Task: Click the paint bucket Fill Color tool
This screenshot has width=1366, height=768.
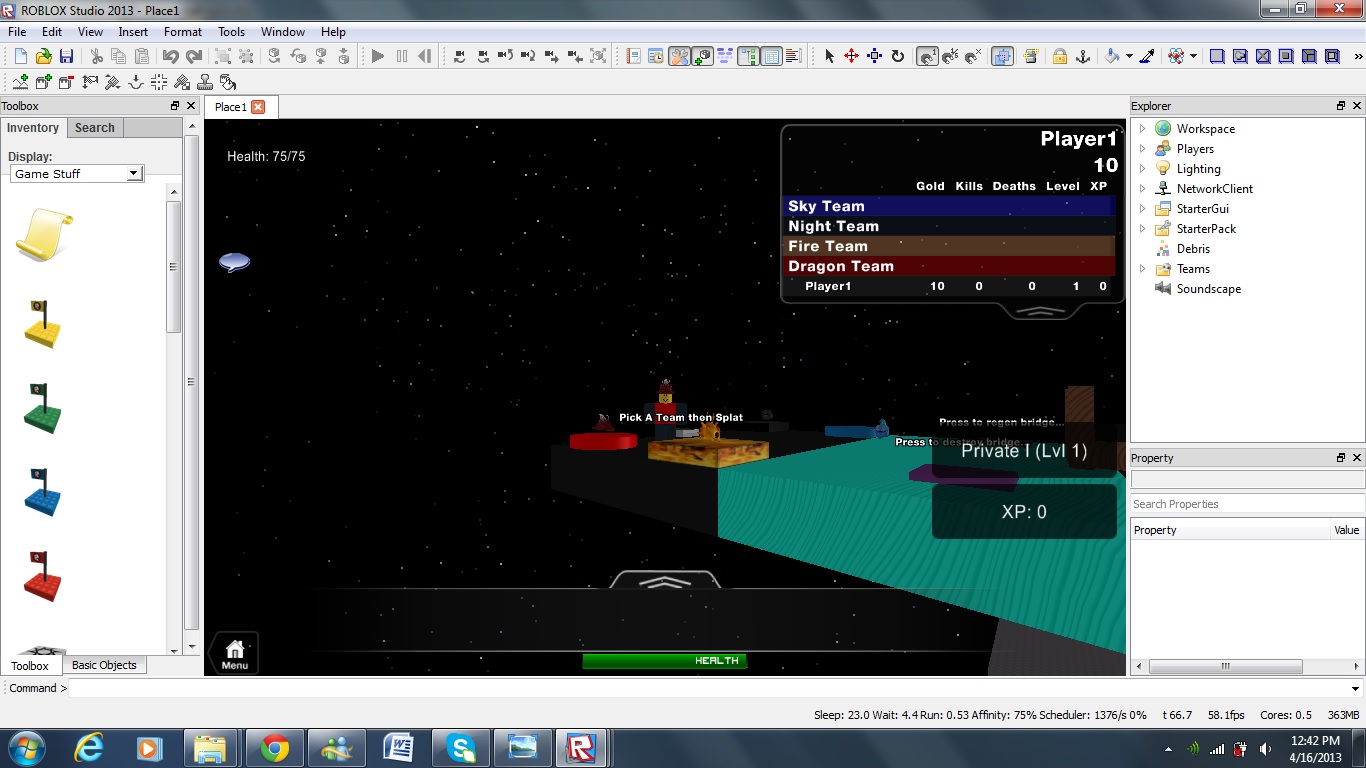Action: click(x=1112, y=56)
